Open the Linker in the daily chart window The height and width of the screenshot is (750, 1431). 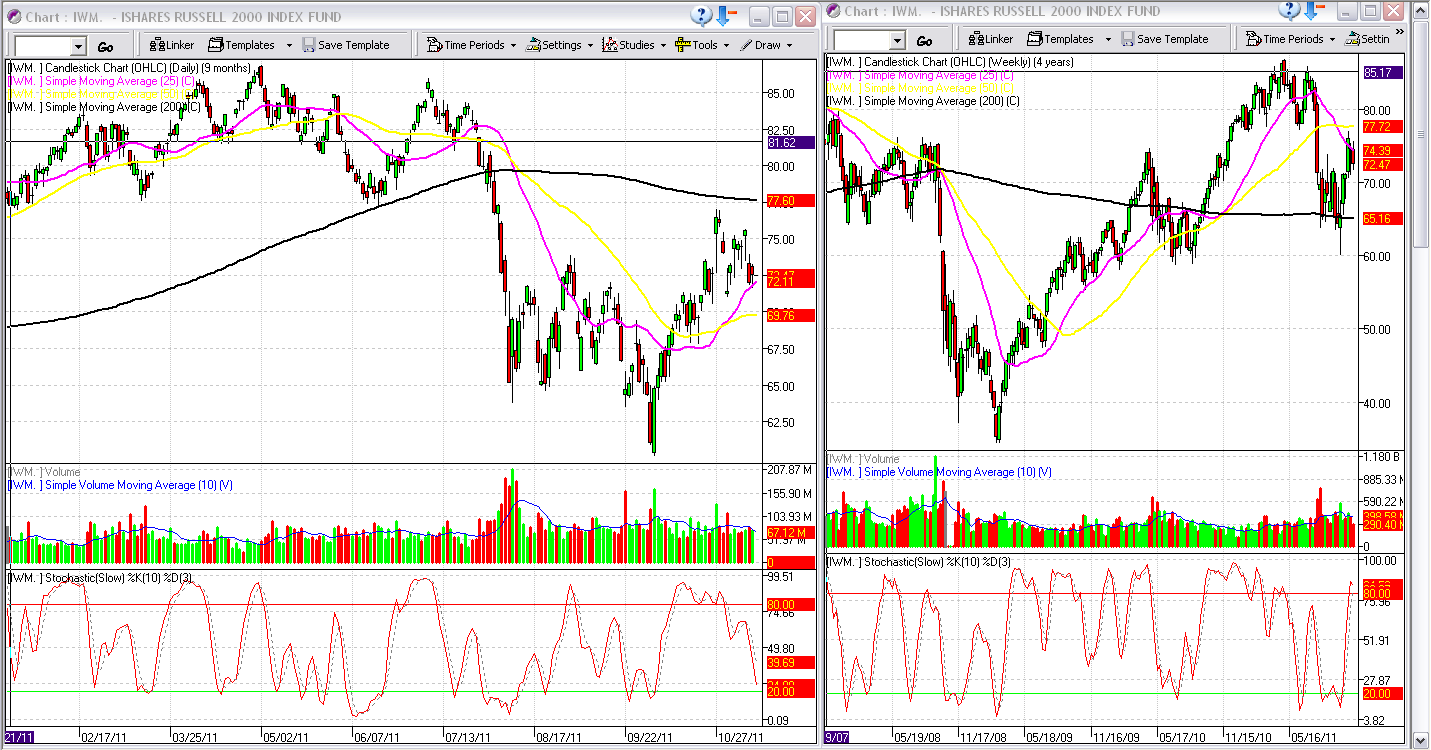tap(171, 45)
